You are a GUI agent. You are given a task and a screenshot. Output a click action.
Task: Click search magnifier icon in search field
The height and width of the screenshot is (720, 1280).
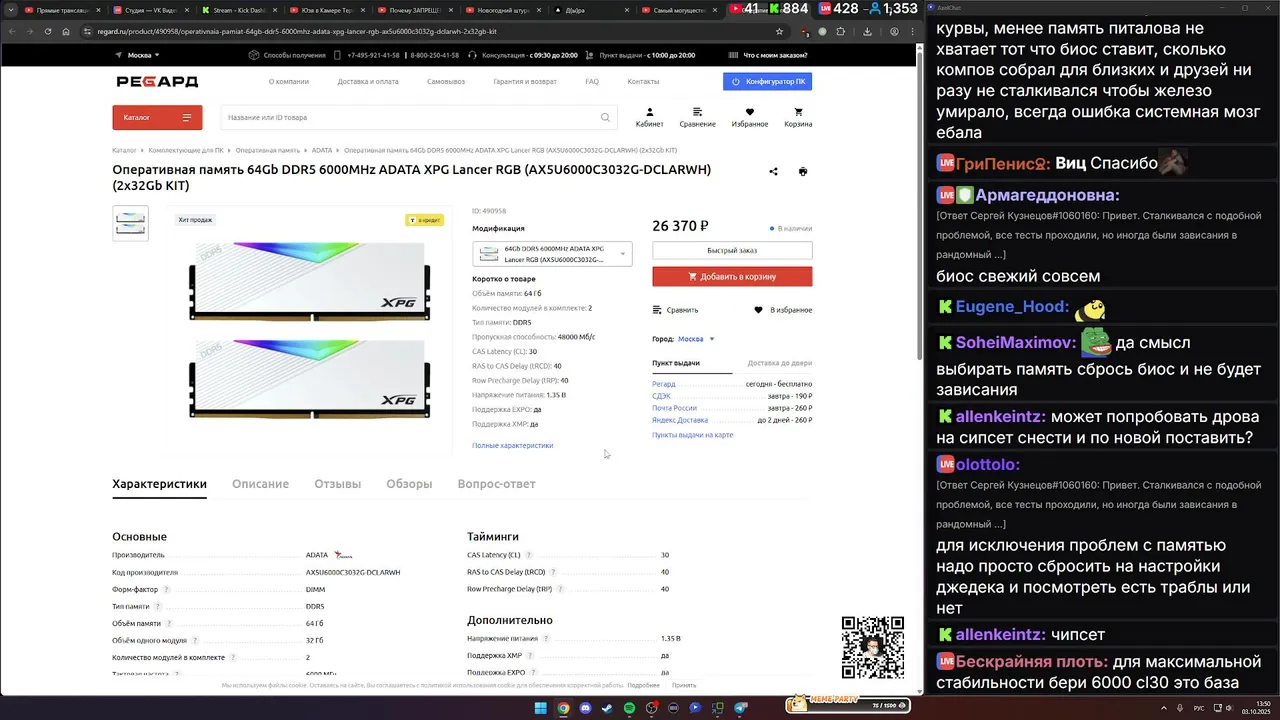point(605,117)
